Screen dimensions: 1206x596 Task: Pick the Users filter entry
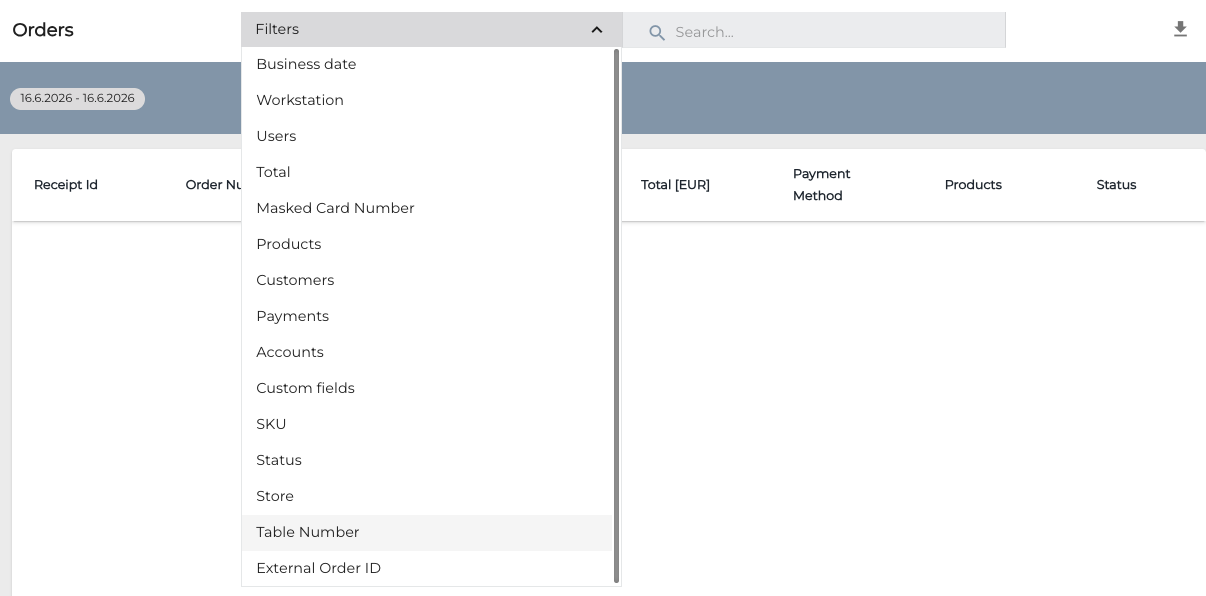tap(427, 136)
